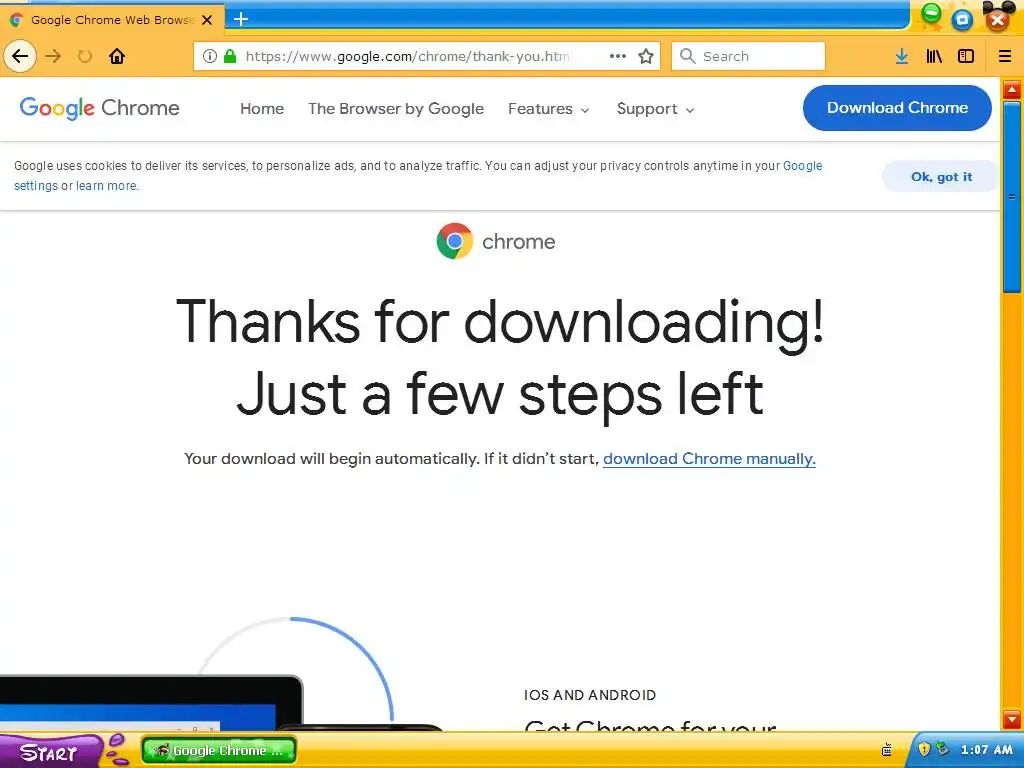Open the page actions three-dots menu
Viewport: 1024px width, 768px height.
(618, 56)
